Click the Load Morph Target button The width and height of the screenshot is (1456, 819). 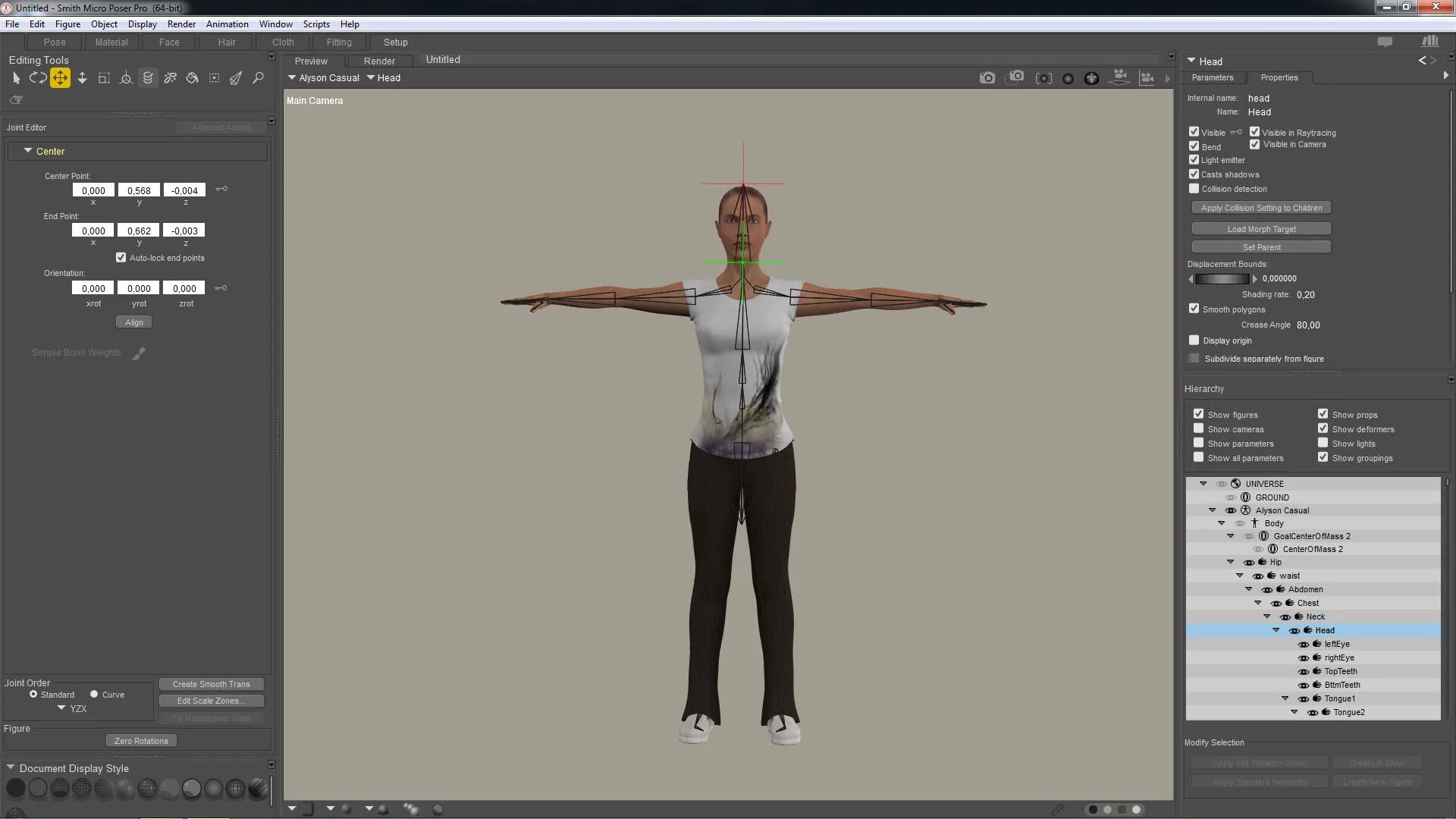click(x=1261, y=229)
